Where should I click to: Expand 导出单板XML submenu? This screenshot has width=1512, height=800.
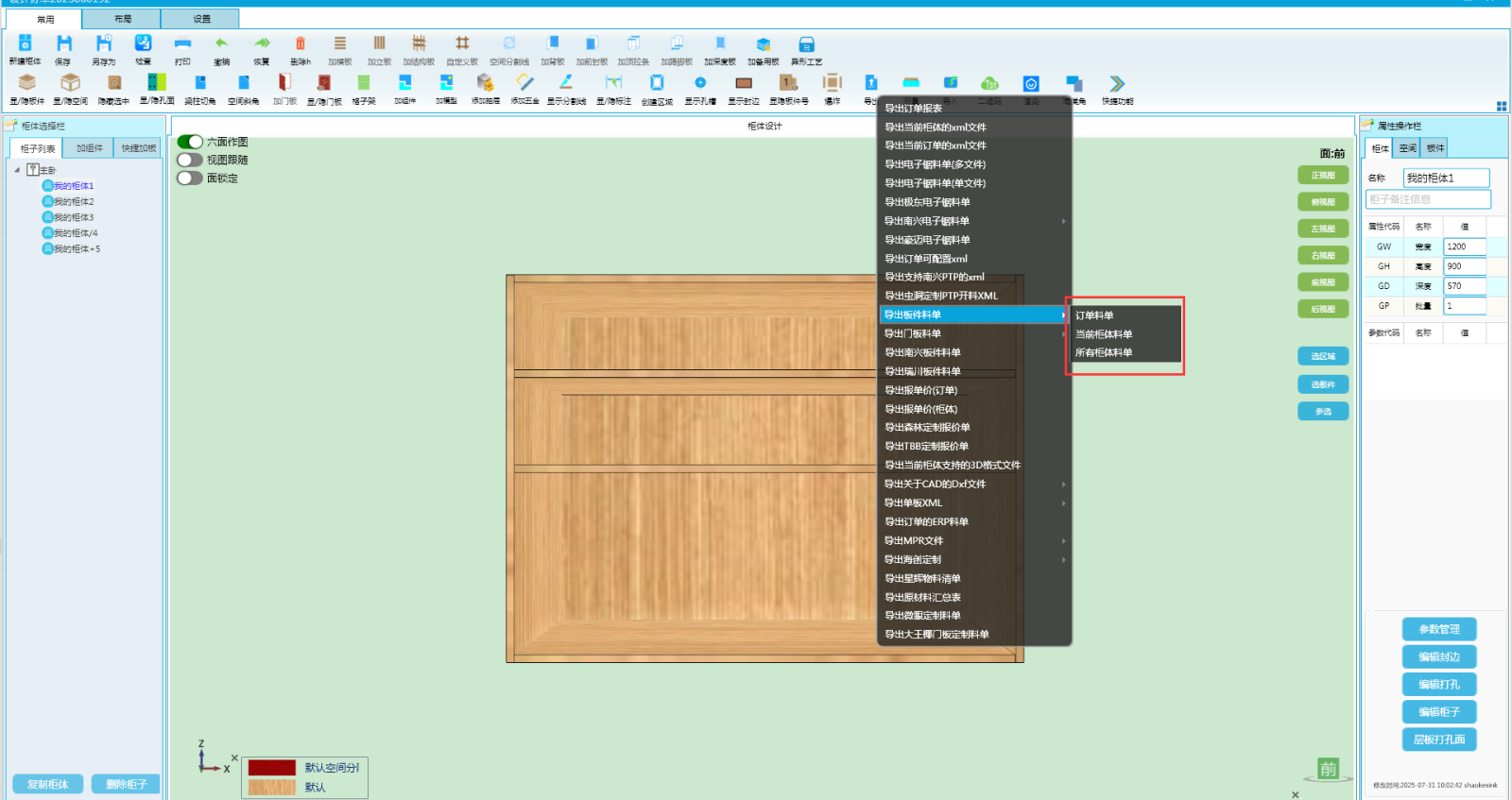(x=974, y=502)
